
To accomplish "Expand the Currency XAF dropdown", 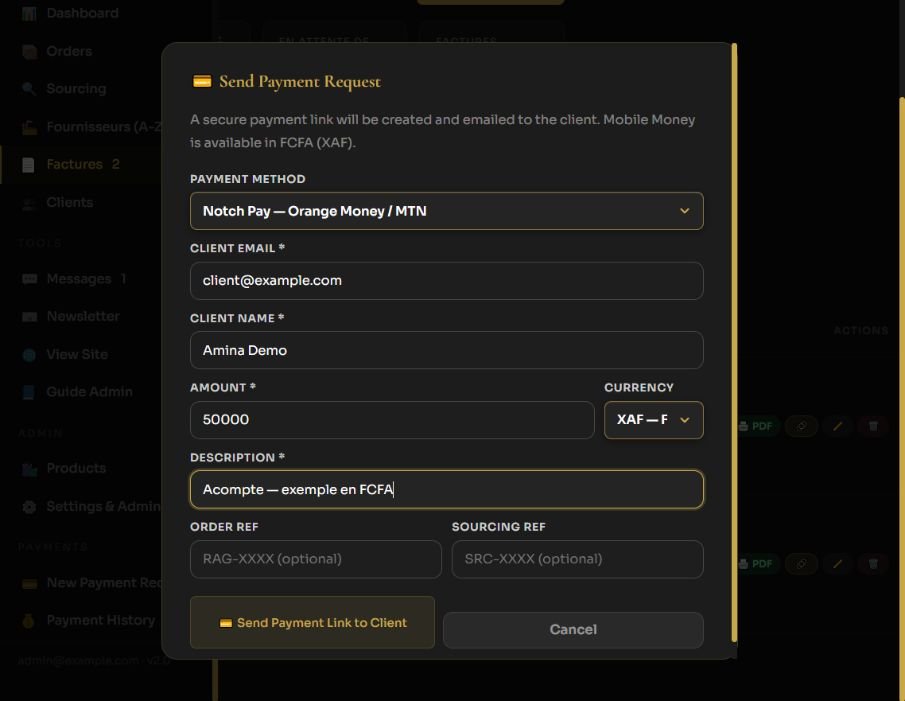I will point(653,420).
